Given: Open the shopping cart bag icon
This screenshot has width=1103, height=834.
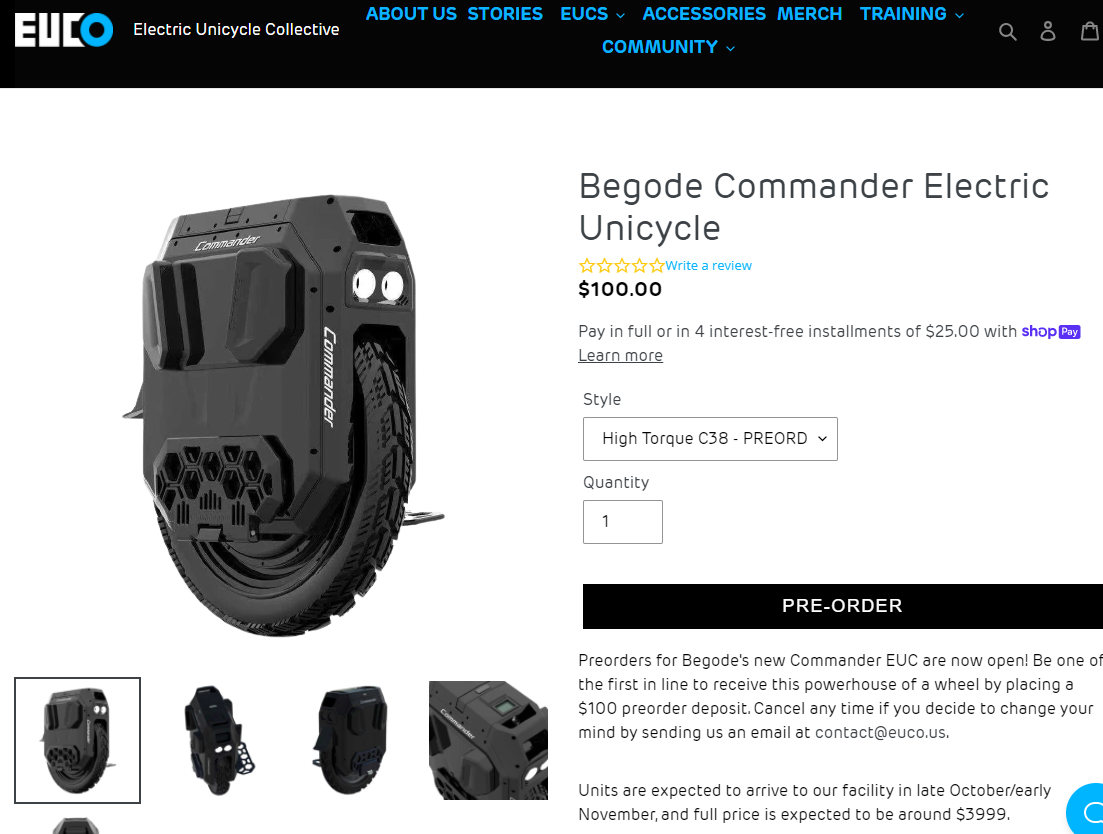Looking at the screenshot, I should [1090, 31].
